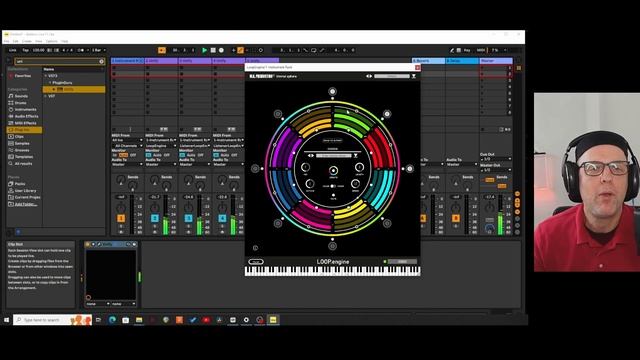Open track 1 Audio To Master dropdown
This screenshot has height=360, width=640.
(x=127, y=164)
